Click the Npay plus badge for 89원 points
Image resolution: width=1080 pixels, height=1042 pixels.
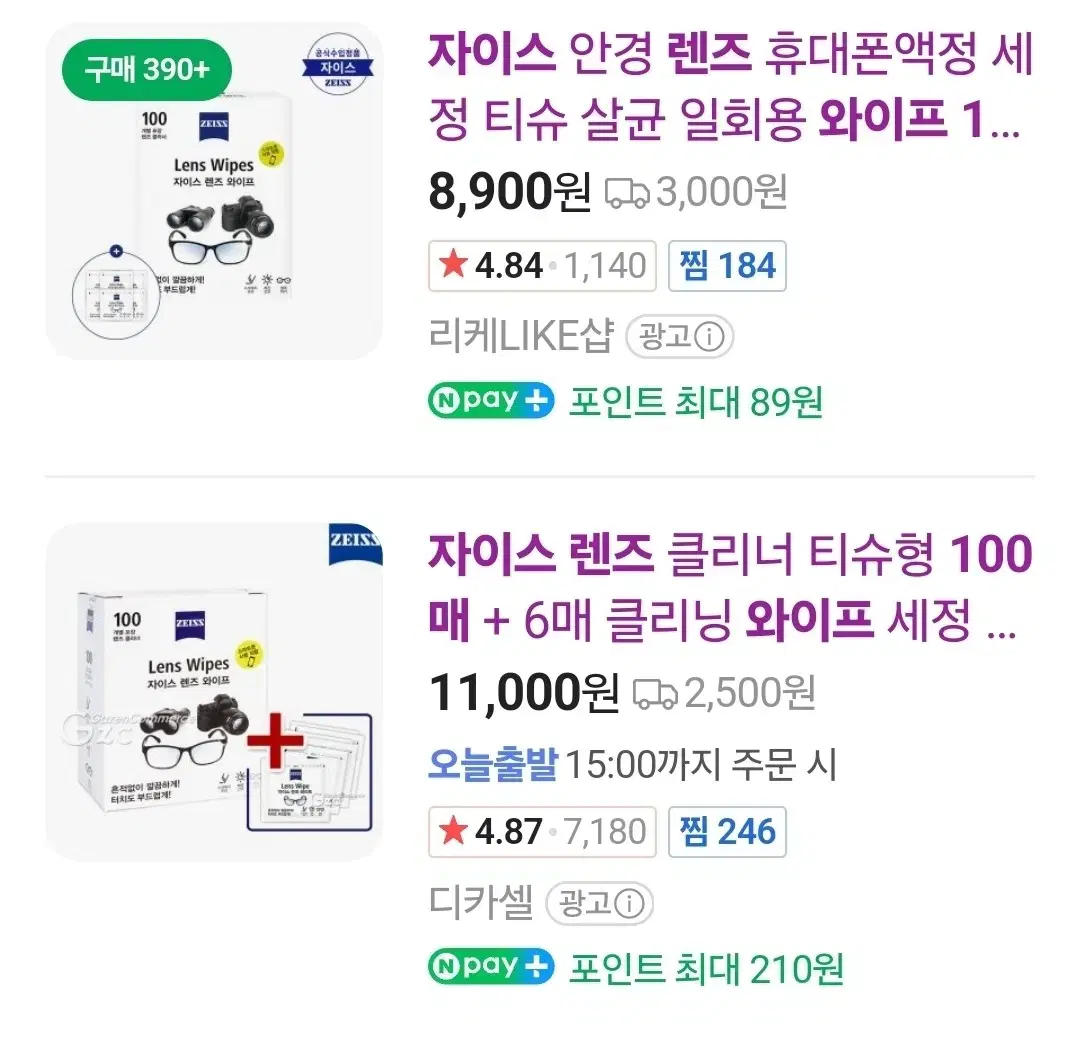491,401
